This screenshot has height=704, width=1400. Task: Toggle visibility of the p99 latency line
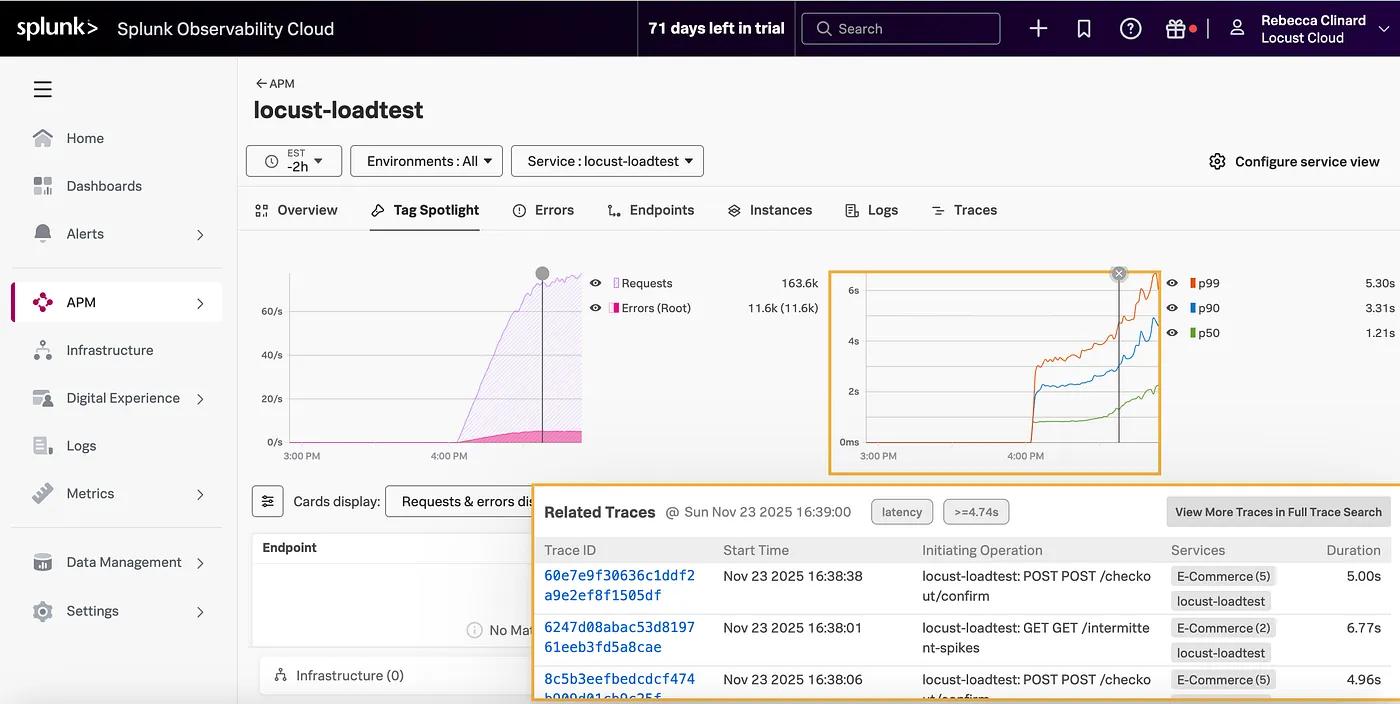click(1171, 283)
